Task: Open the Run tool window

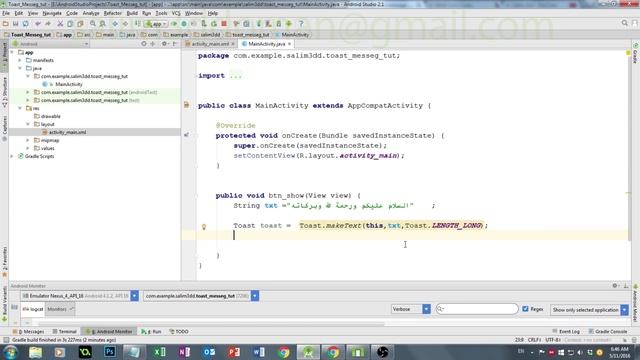Action: [x=151, y=331]
